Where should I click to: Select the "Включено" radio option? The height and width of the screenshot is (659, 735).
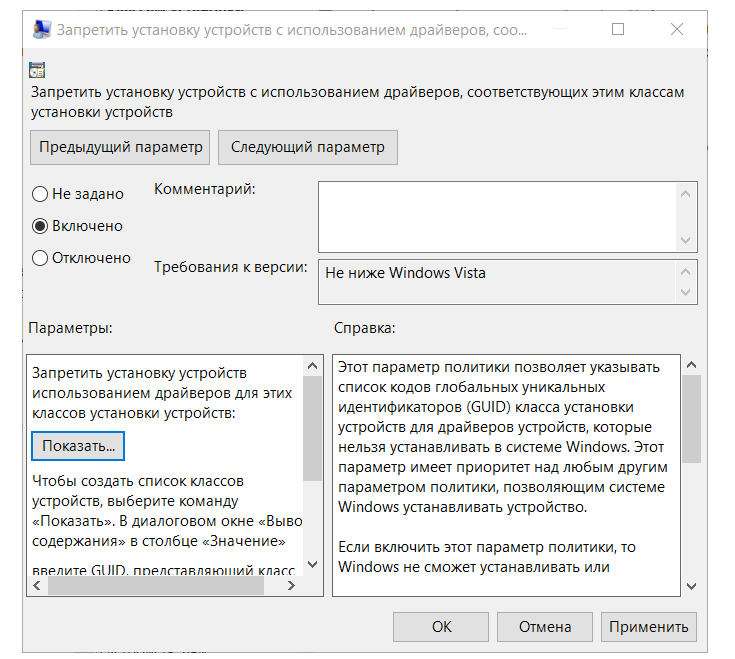40,226
